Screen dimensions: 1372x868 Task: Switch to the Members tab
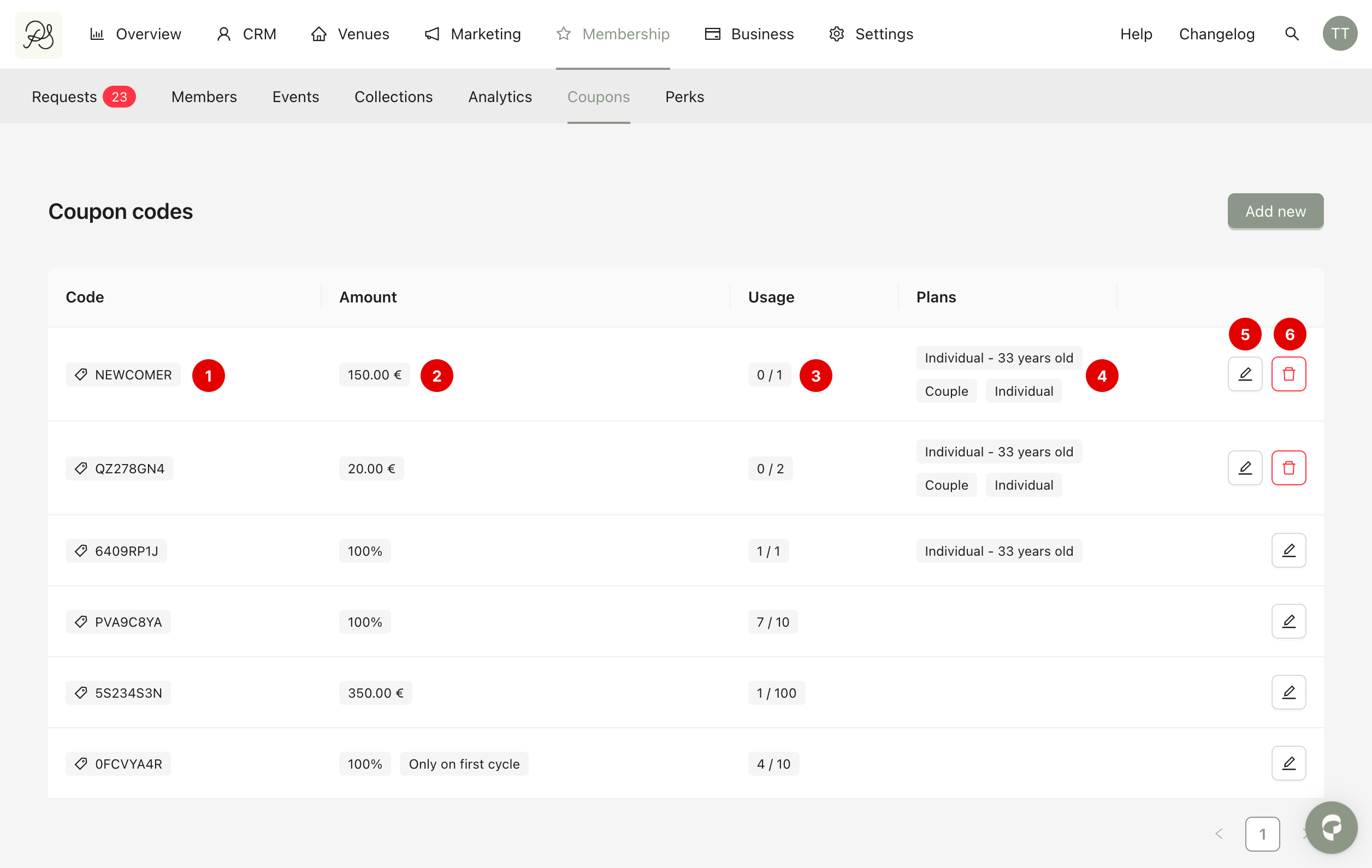[x=204, y=97]
